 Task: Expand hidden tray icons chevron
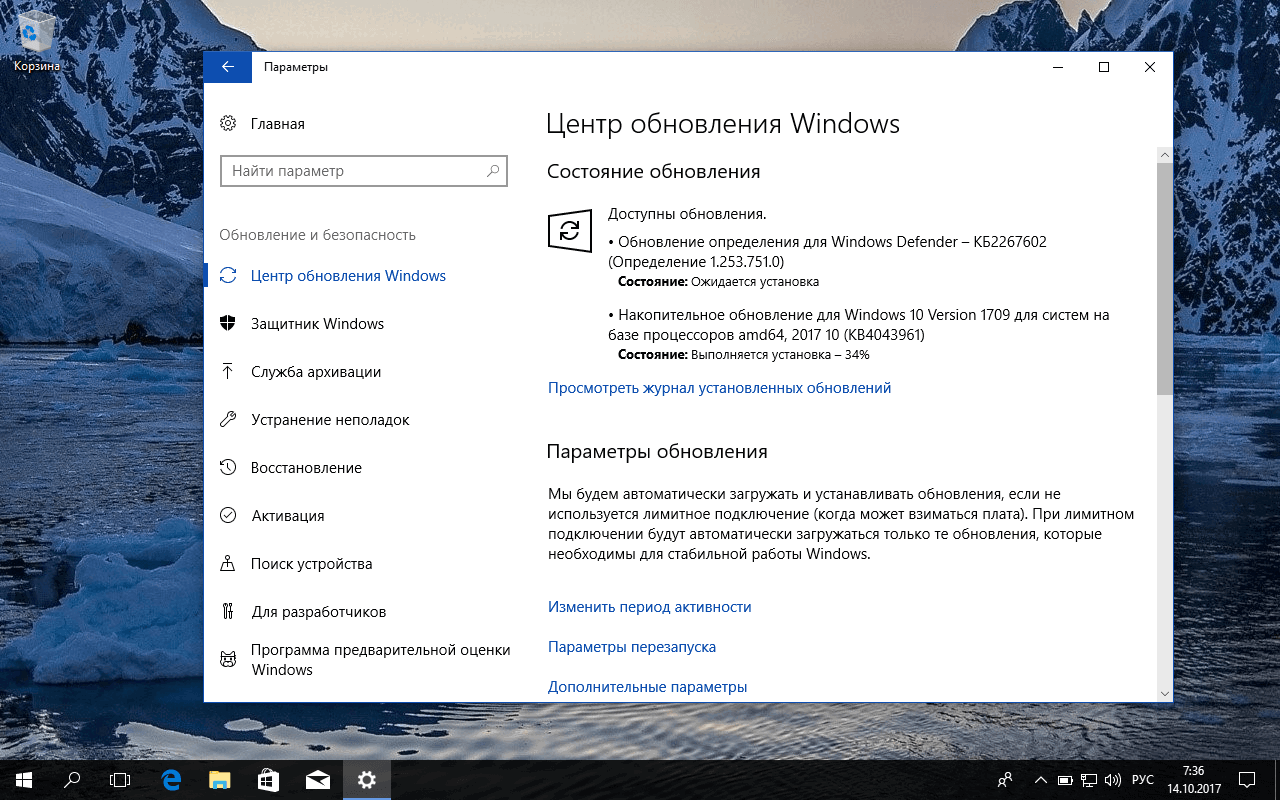pyautogui.click(x=1040, y=779)
